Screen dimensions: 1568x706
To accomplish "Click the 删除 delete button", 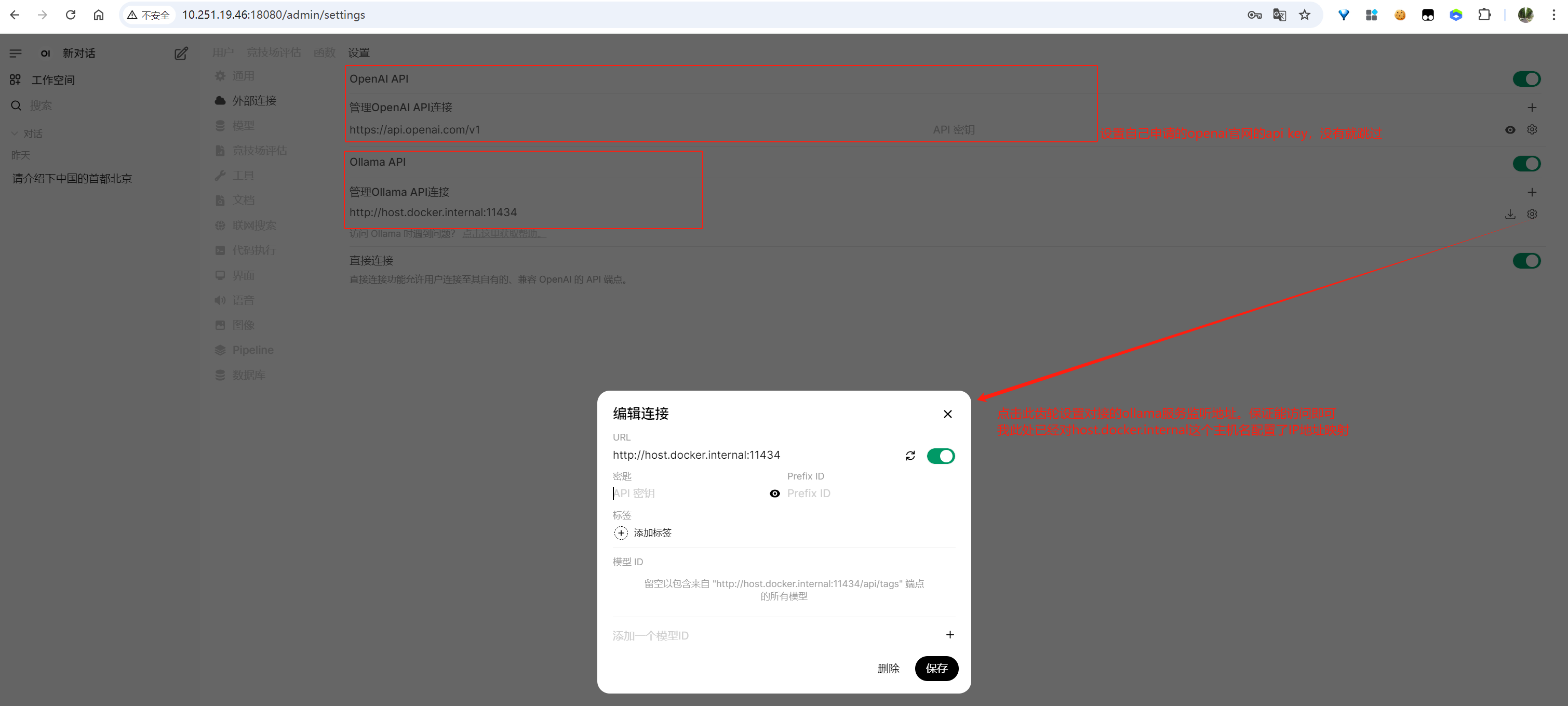I will 888,668.
